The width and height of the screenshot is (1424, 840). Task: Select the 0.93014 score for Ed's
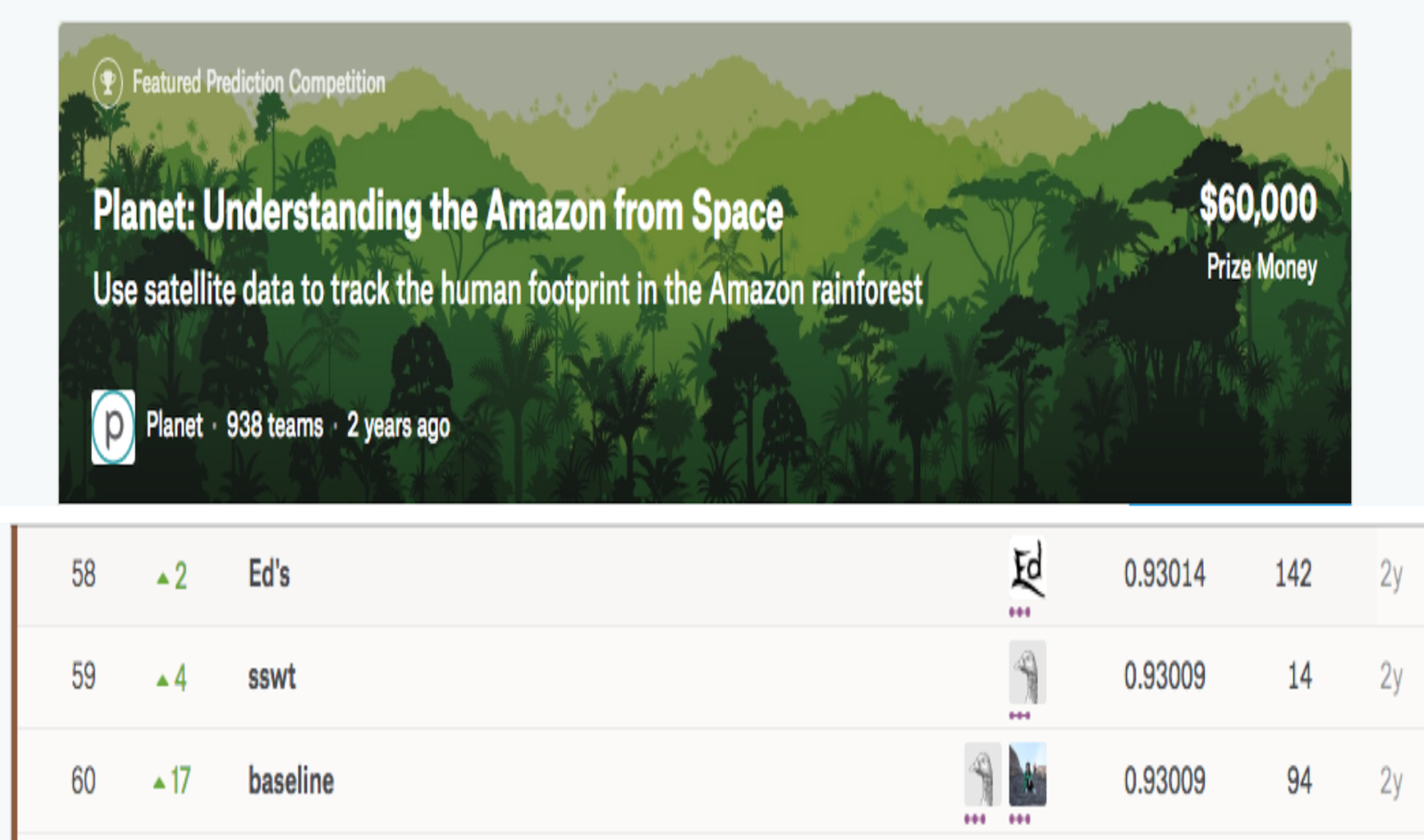[x=1164, y=575]
